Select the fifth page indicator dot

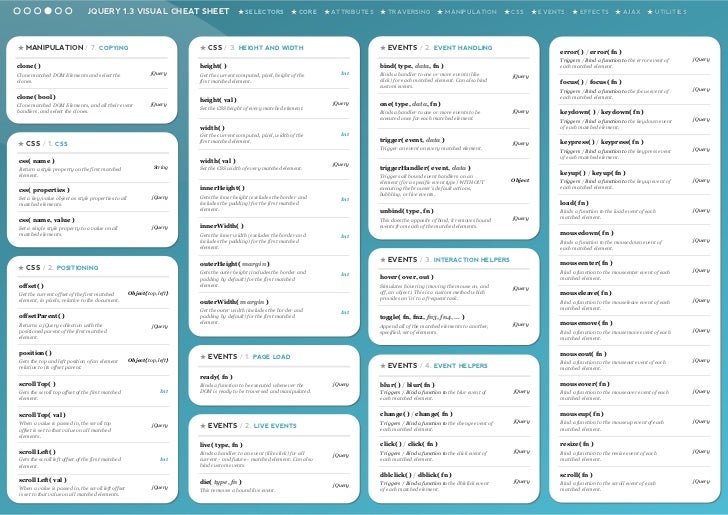pyautogui.click(x=58, y=11)
